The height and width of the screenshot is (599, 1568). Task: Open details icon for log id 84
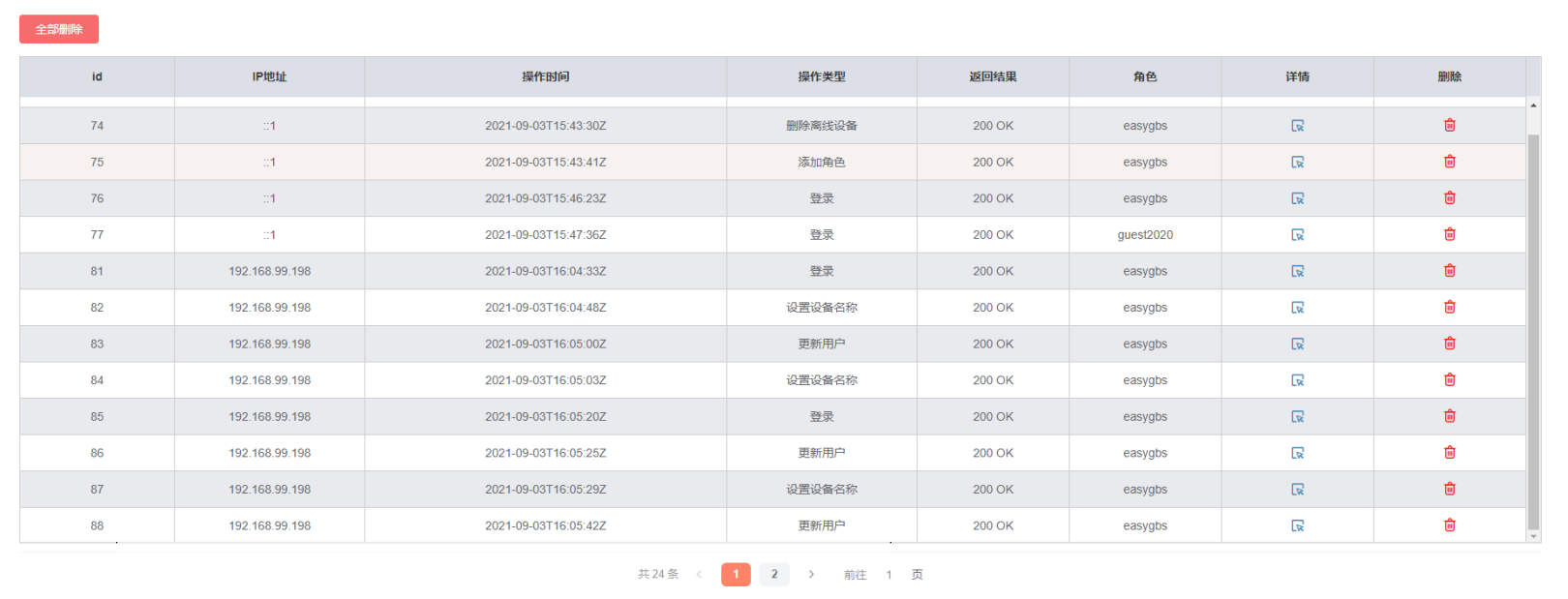point(1297,380)
